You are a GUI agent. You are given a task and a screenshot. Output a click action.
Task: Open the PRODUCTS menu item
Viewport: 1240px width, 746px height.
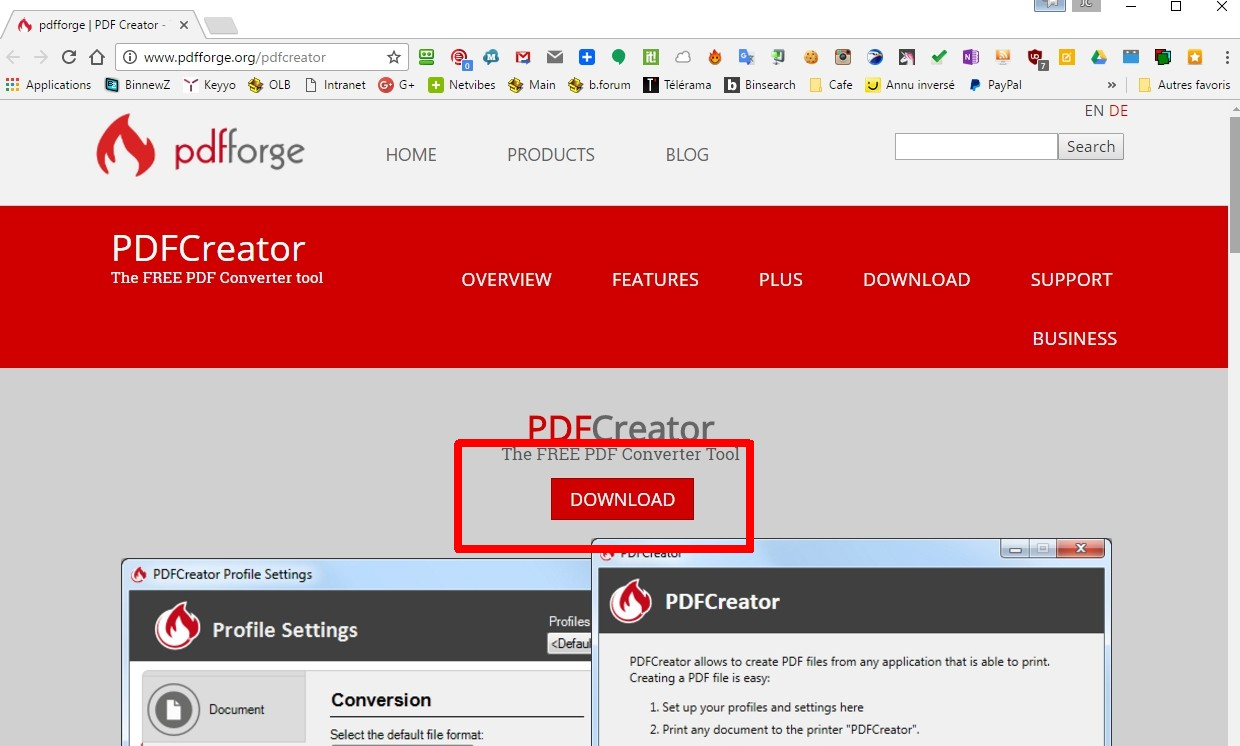(x=551, y=155)
